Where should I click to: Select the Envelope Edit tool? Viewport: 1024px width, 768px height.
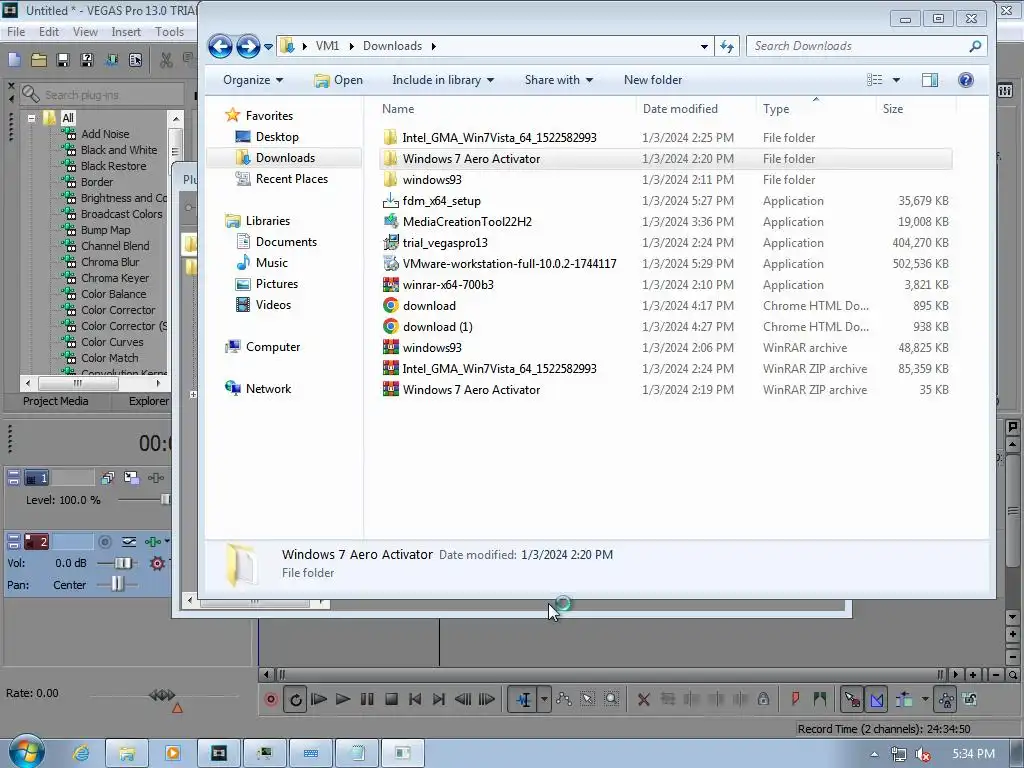tap(564, 699)
